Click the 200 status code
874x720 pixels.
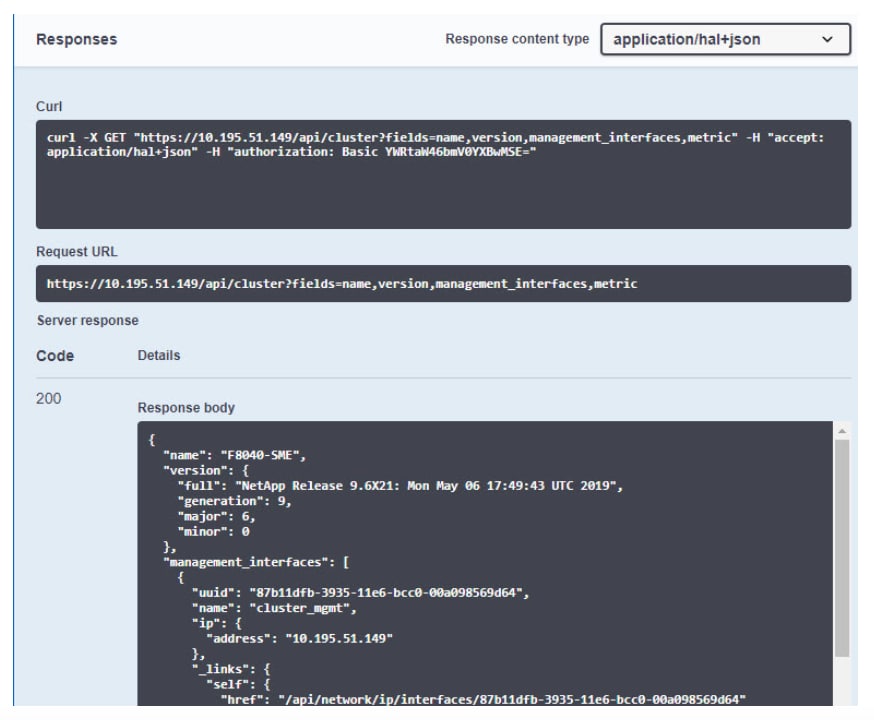[48, 399]
